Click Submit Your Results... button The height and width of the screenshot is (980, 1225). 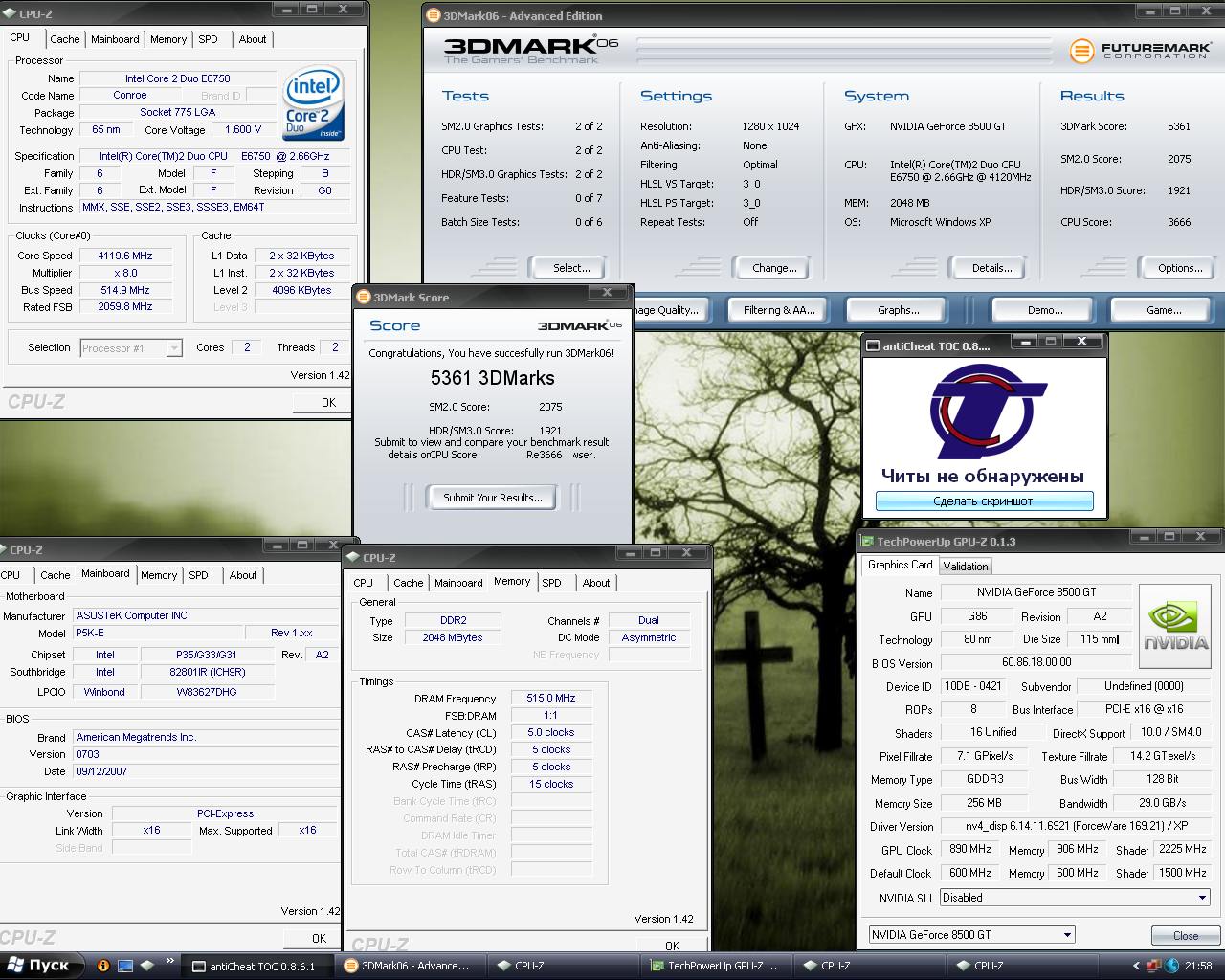coord(492,498)
